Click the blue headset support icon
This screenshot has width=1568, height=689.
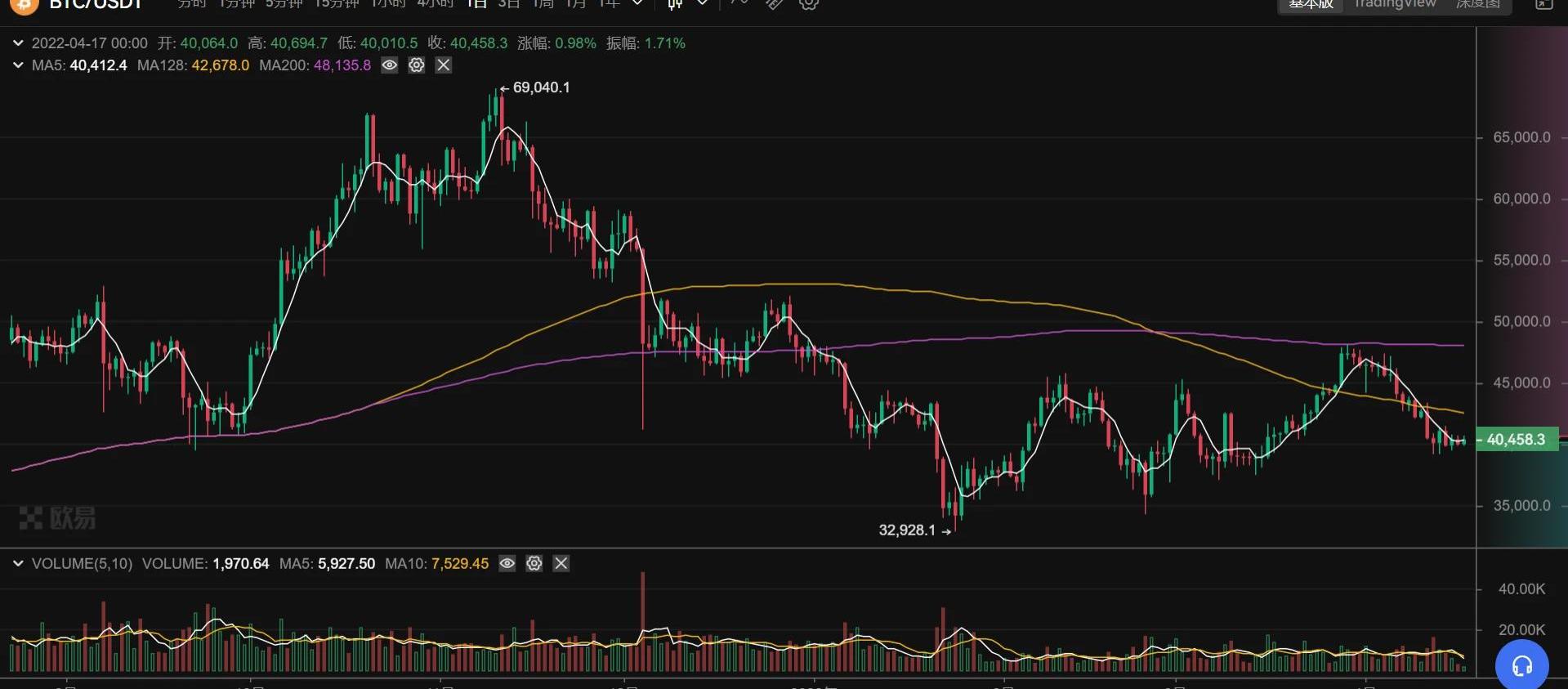(x=1521, y=665)
